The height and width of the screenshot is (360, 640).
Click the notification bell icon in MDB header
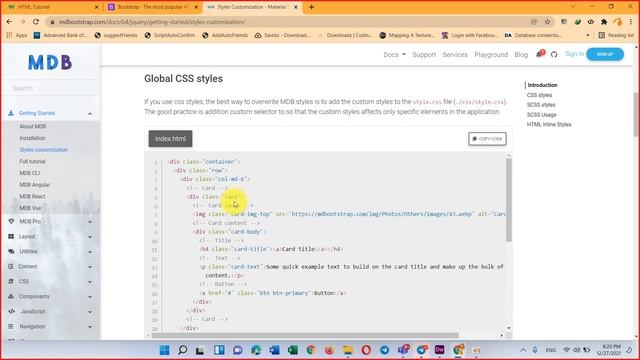pos(540,54)
